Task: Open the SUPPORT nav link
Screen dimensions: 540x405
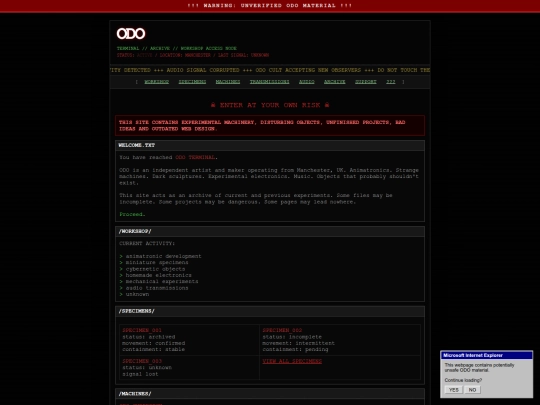Action: (x=366, y=82)
